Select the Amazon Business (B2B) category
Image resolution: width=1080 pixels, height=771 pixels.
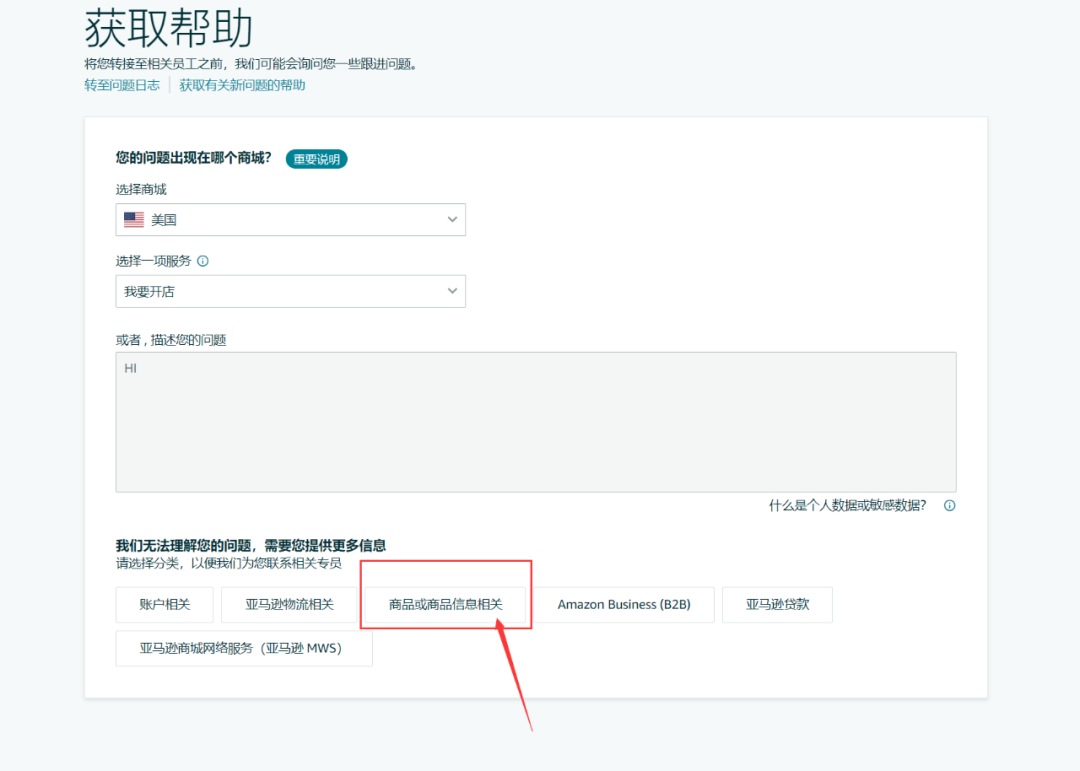(625, 604)
